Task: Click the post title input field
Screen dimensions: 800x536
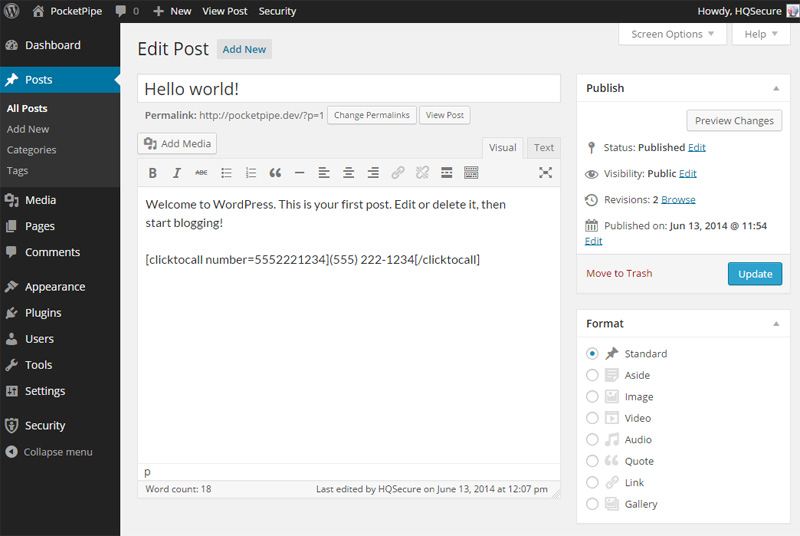Action: pyautogui.click(x=348, y=89)
